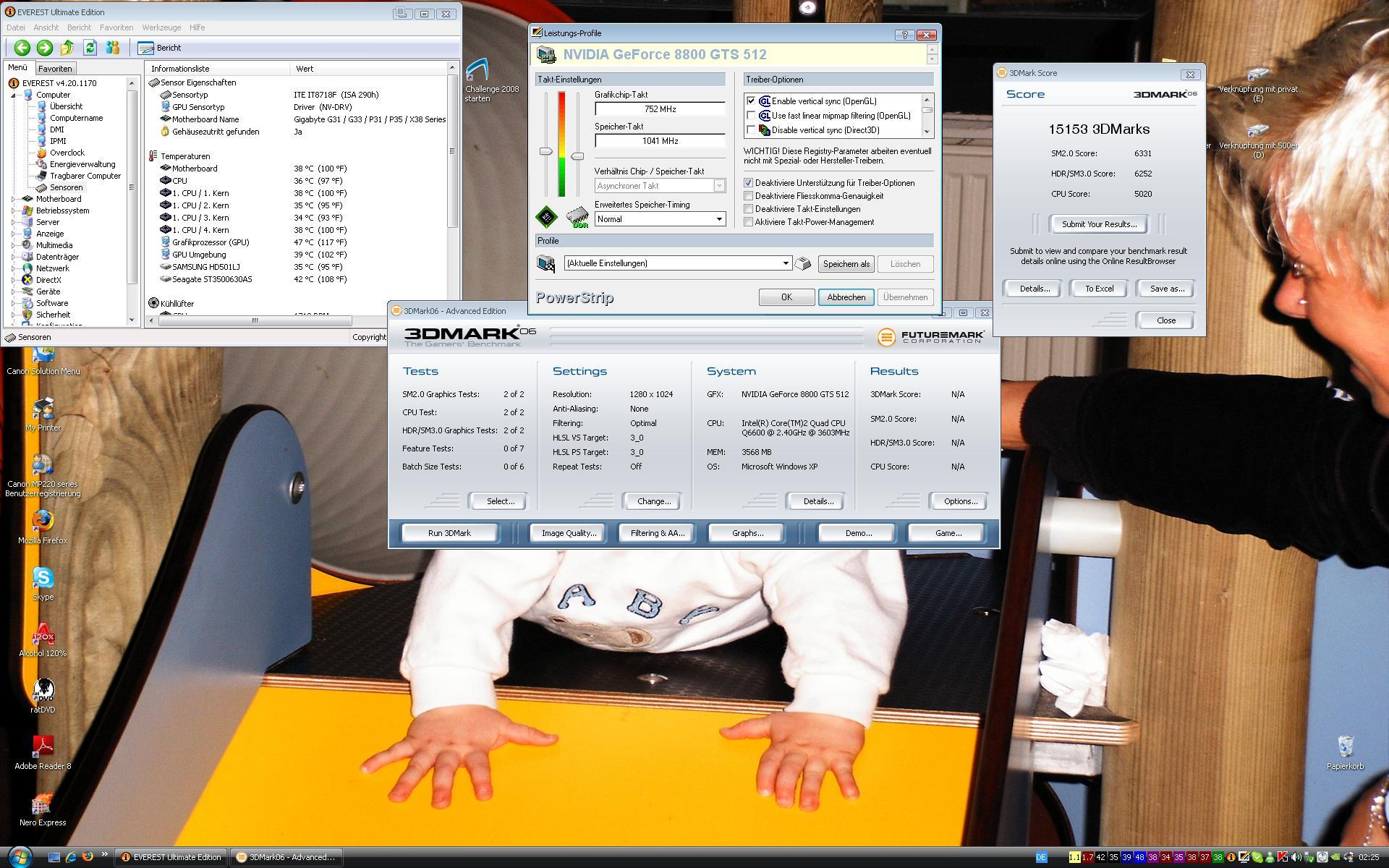
Task: Open the Werkzeuge menu in EVEREST
Action: (x=161, y=27)
